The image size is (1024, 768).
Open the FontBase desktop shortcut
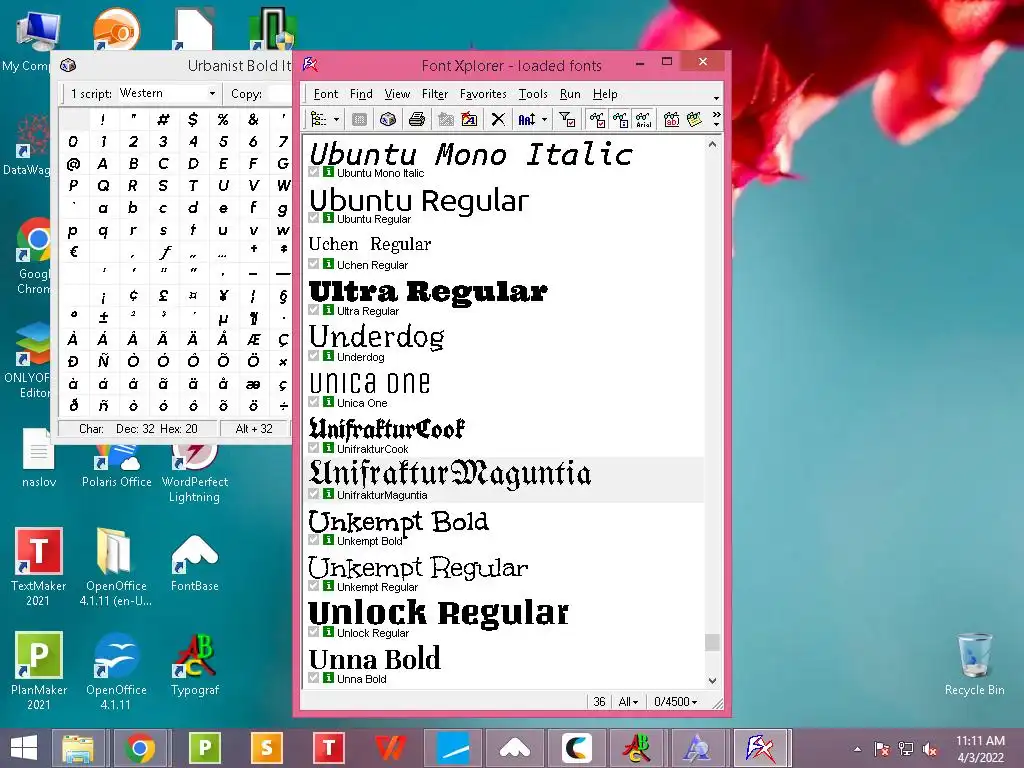tap(195, 563)
